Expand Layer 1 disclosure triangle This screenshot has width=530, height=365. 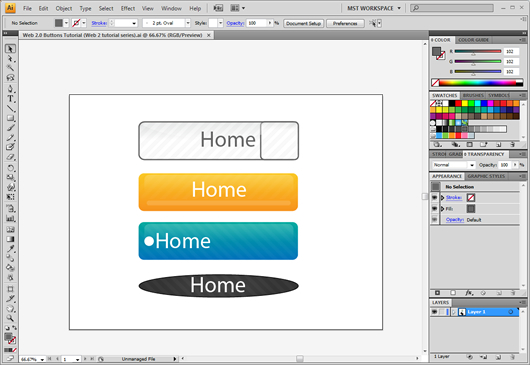(454, 312)
